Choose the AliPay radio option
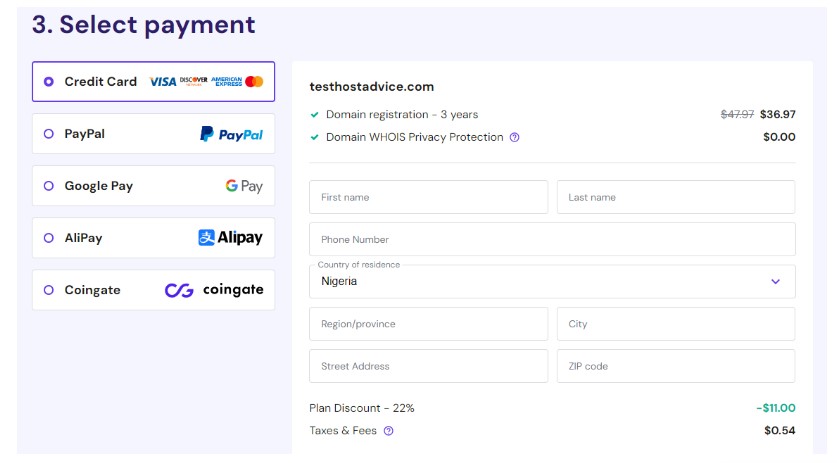Image resolution: width=837 pixels, height=463 pixels. pyautogui.click(x=49, y=238)
